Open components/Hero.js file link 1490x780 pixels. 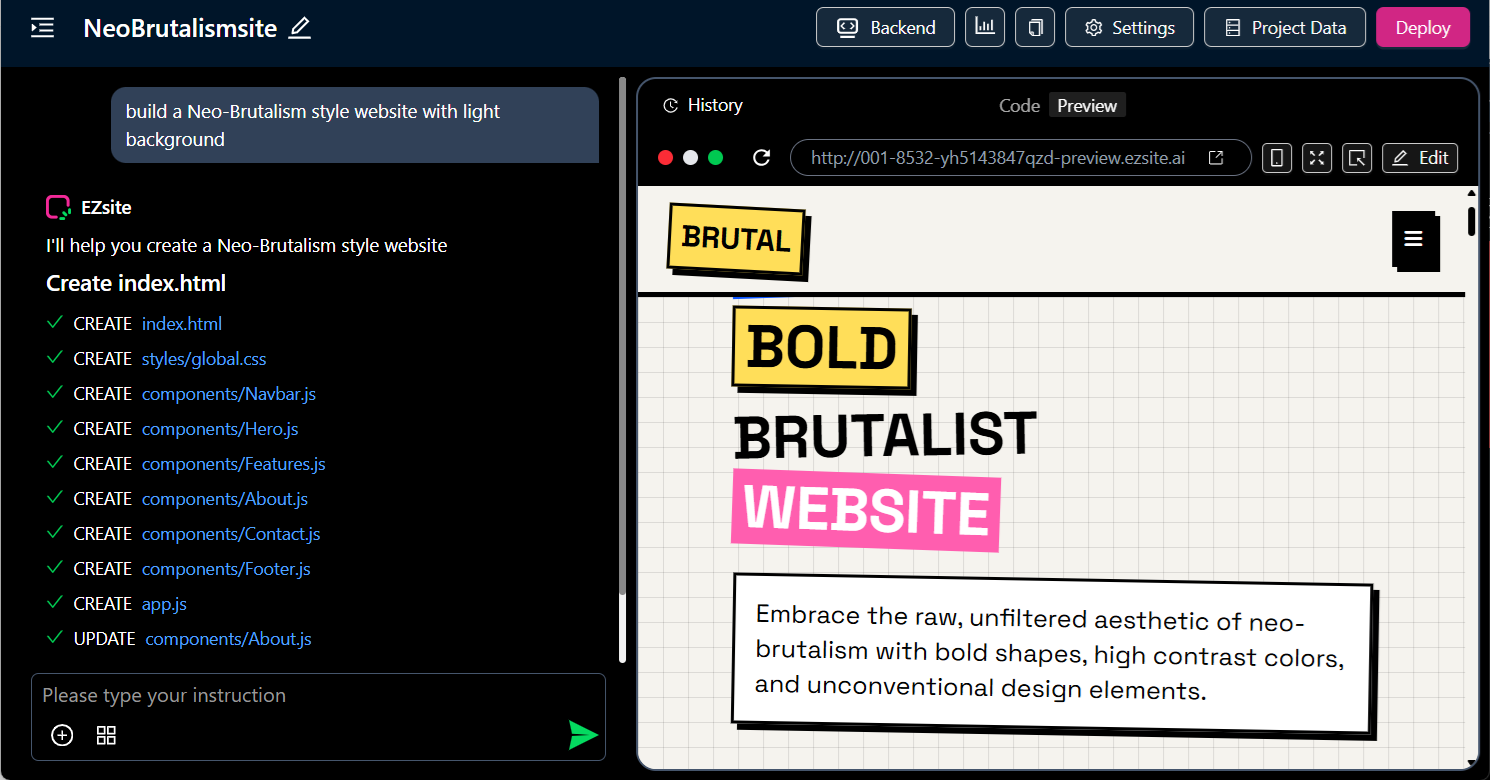tap(220, 429)
